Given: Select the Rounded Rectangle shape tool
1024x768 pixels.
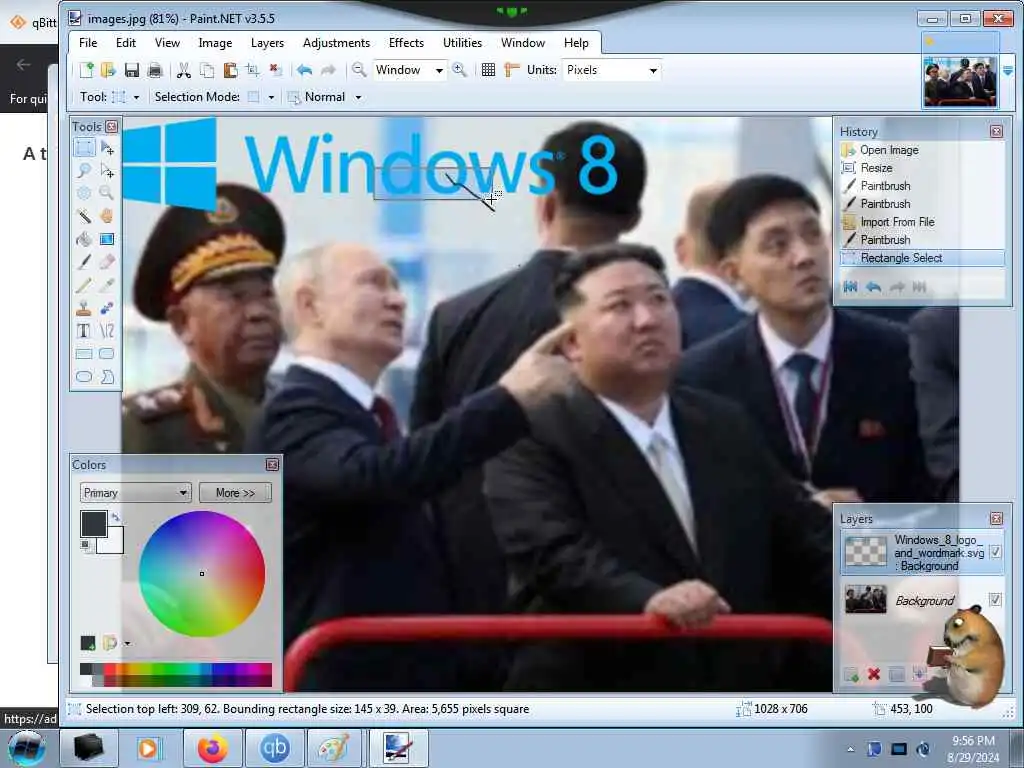Looking at the screenshot, I should pyautogui.click(x=106, y=353).
